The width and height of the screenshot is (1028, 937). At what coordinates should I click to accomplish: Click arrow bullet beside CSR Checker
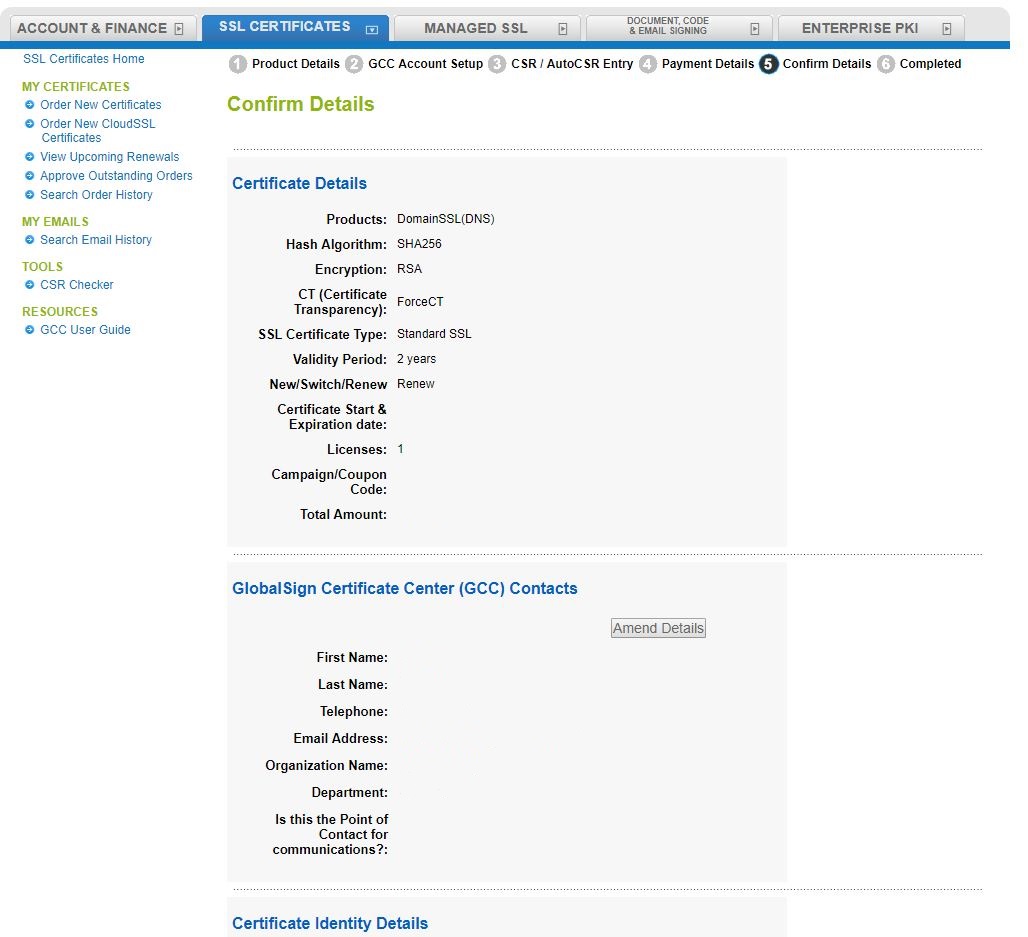(x=30, y=285)
